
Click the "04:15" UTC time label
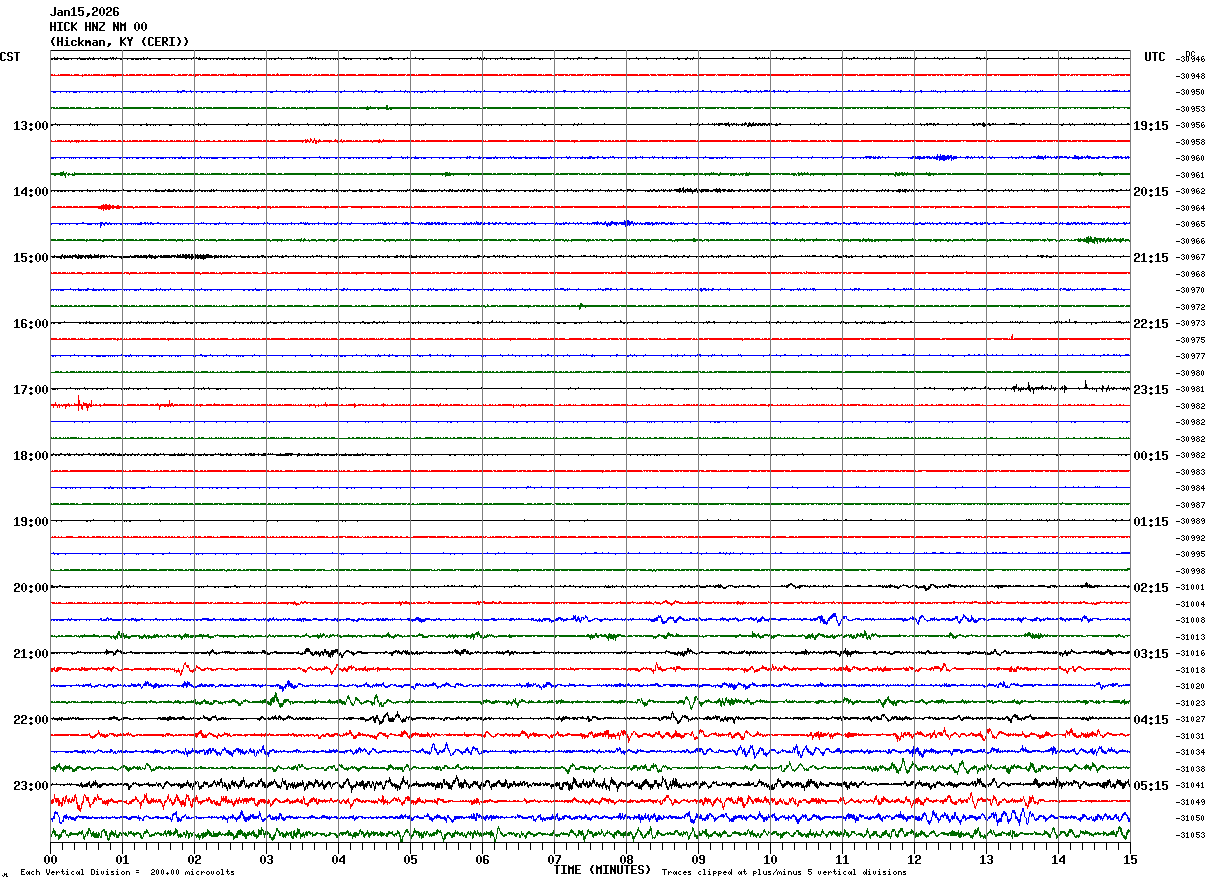[x=1151, y=720]
